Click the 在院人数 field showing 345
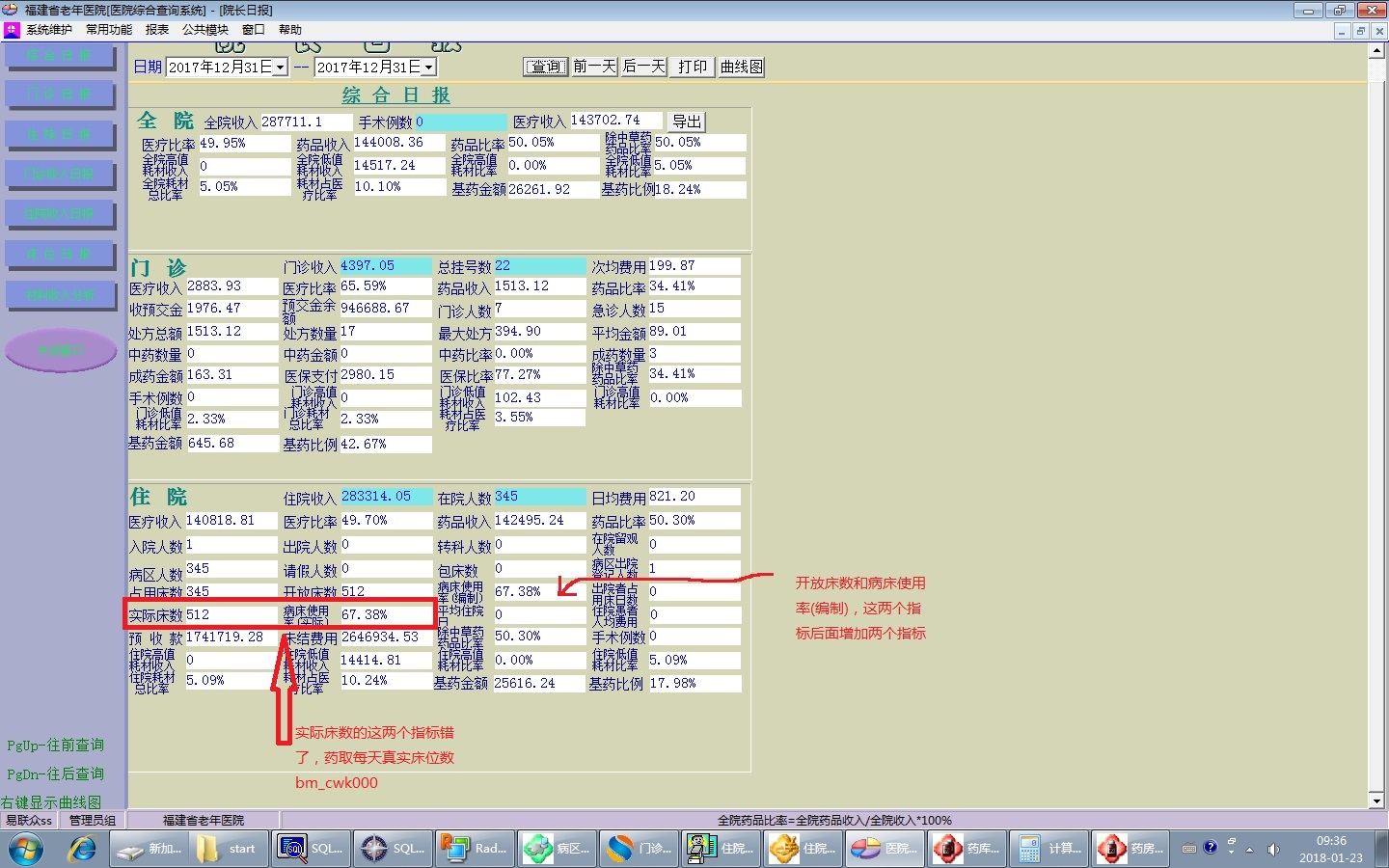 click(x=540, y=497)
